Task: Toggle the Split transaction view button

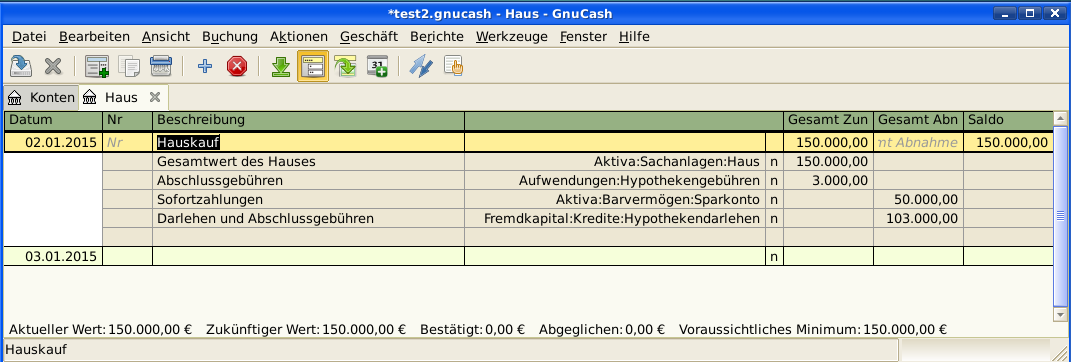Action: [313, 66]
